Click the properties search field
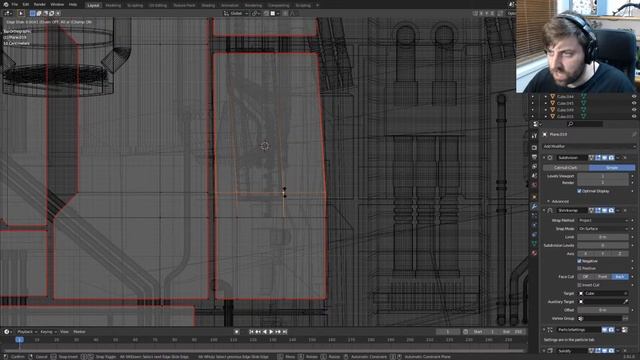The width and height of the screenshot is (640, 360). pos(585,124)
